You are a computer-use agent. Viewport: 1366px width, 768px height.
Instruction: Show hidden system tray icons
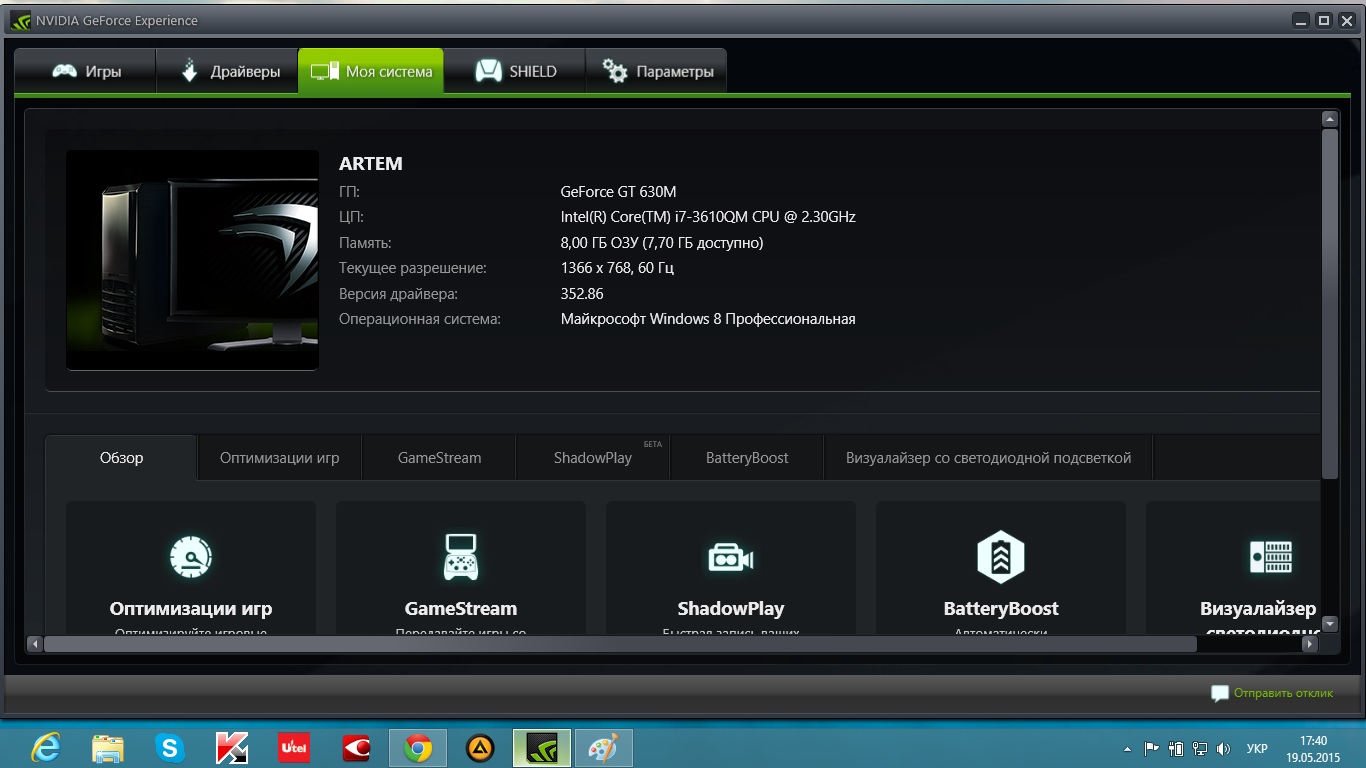point(1128,749)
